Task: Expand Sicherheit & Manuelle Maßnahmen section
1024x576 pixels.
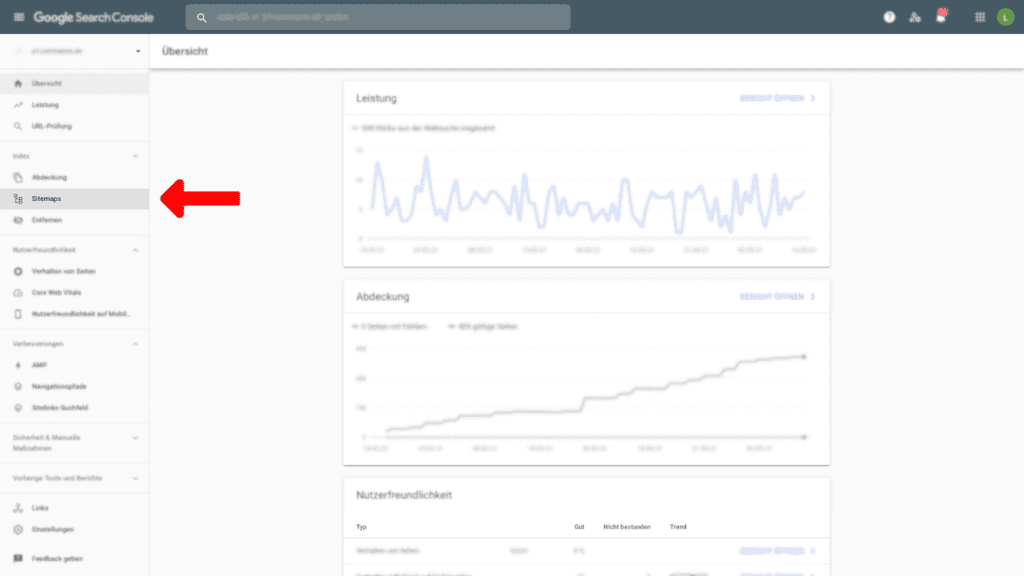Action: coord(135,438)
